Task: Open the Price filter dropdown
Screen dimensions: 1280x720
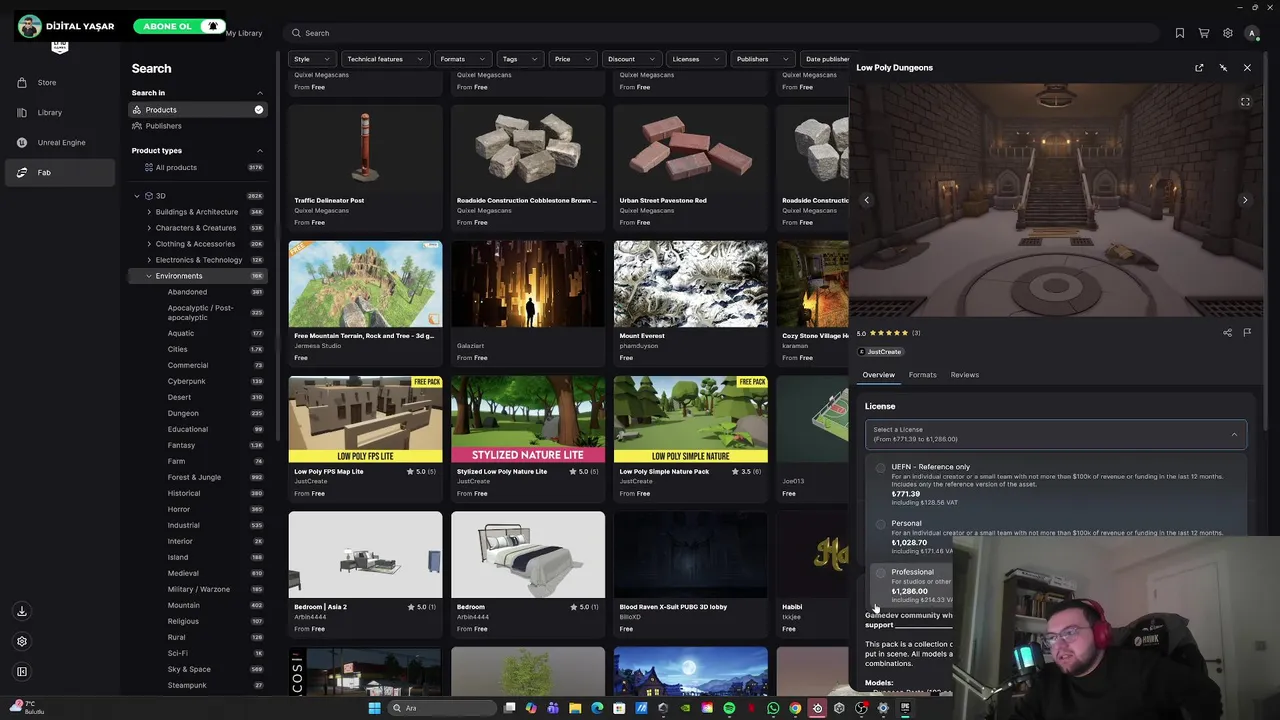Action: point(572,59)
